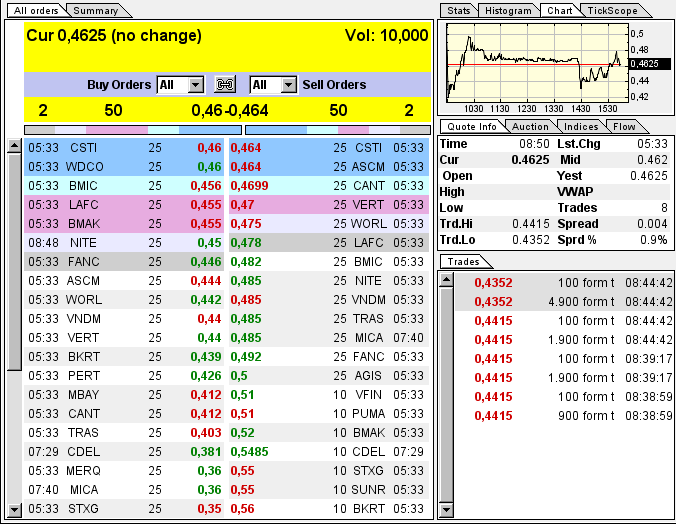676x525 pixels.
Task: Open the TickScope tab
Action: [x=613, y=11]
